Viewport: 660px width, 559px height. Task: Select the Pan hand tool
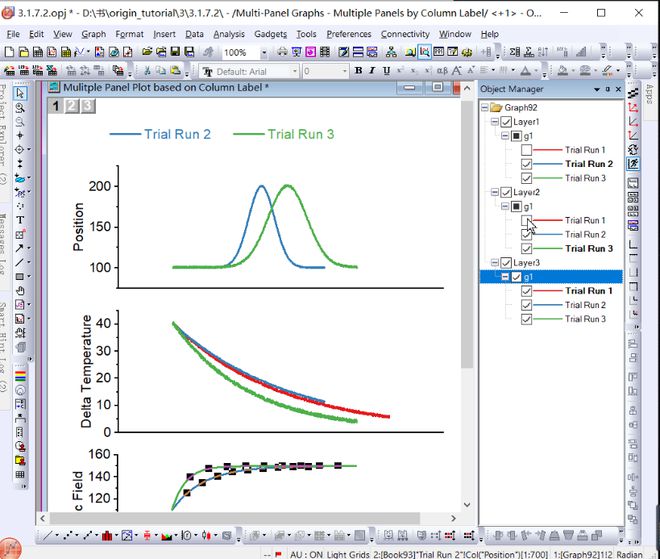20,290
